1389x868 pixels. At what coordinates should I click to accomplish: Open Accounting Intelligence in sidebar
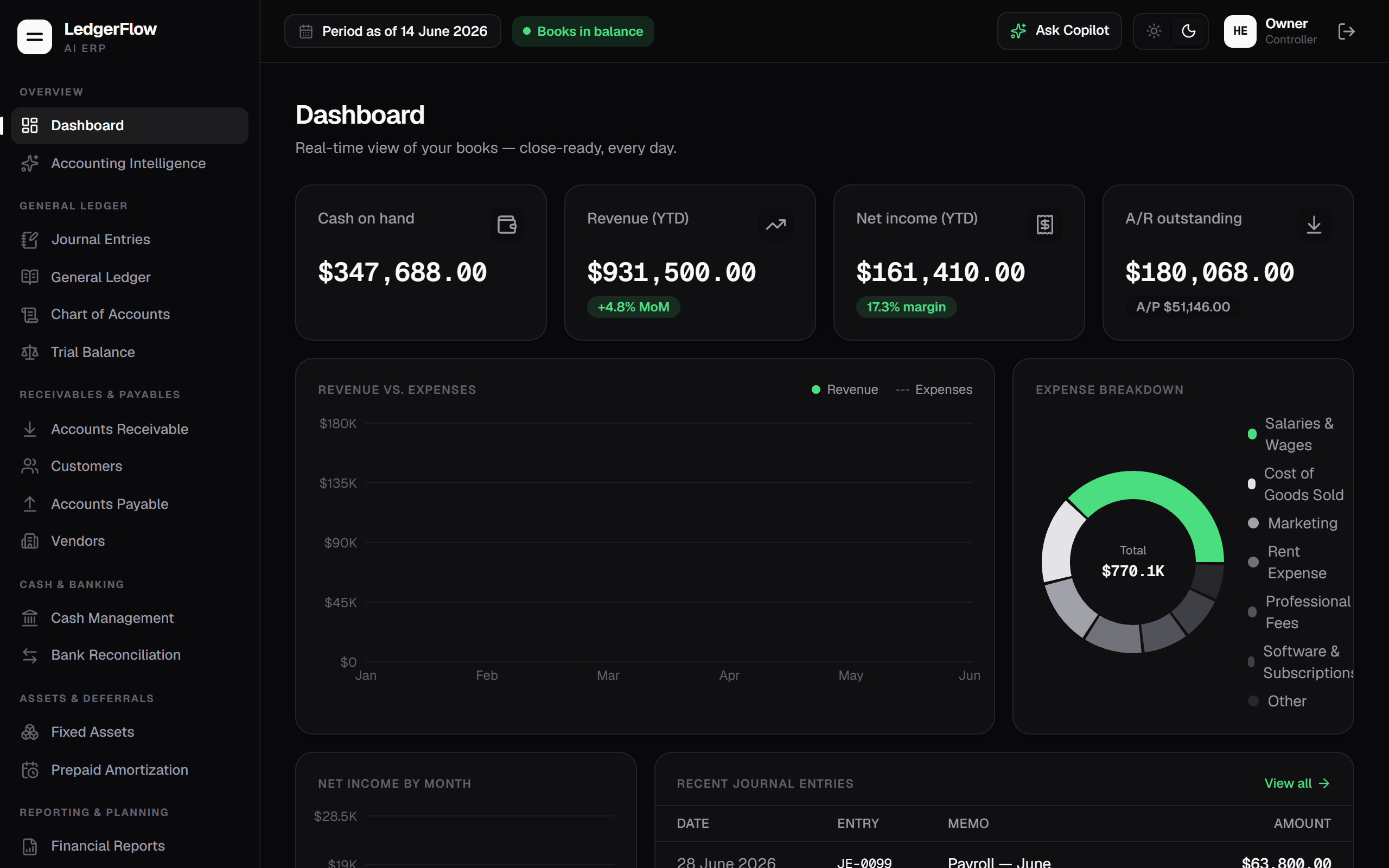pyautogui.click(x=130, y=163)
